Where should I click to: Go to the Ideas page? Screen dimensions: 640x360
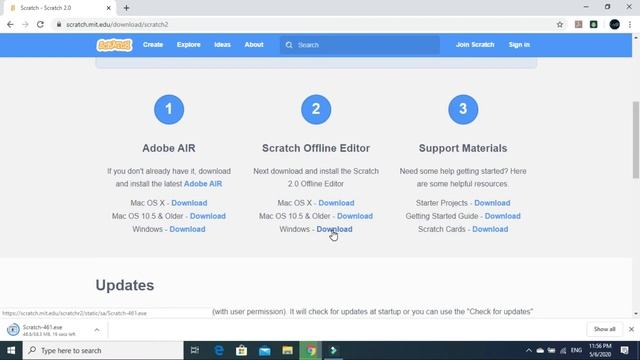[222, 45]
